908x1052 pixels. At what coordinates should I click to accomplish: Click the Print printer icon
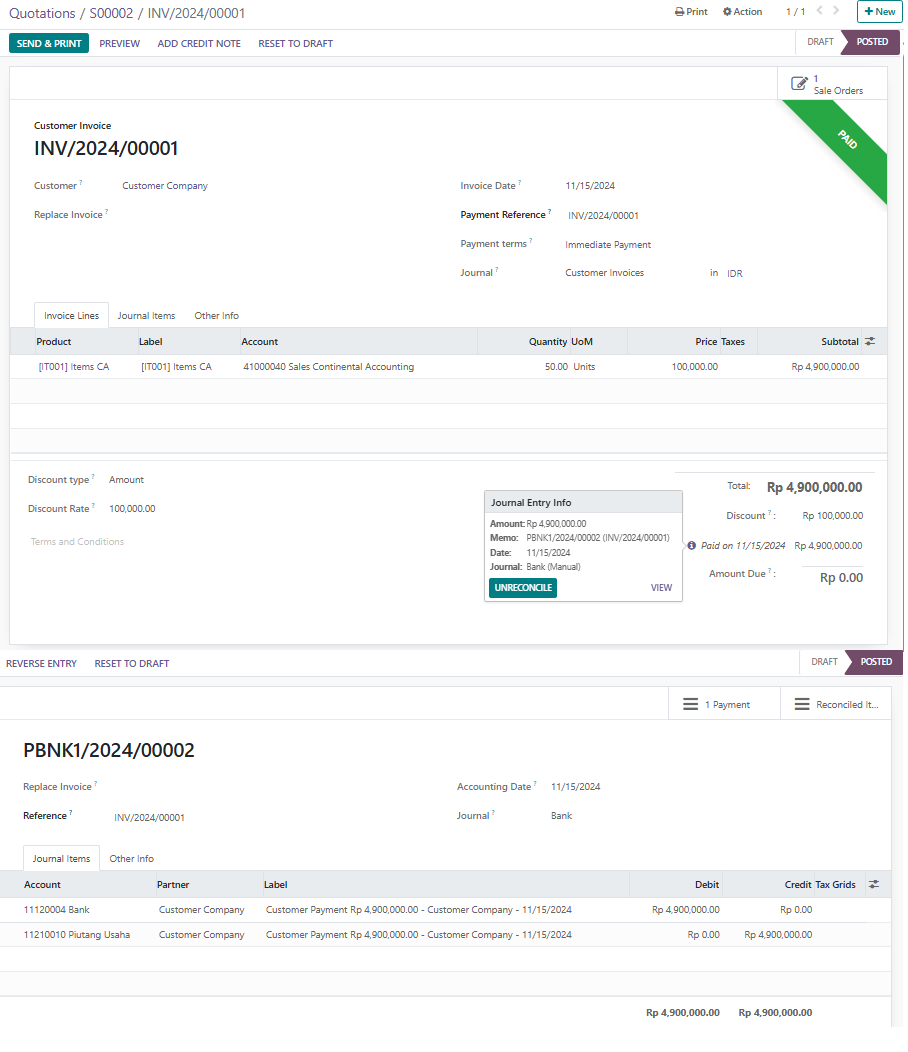click(x=680, y=12)
